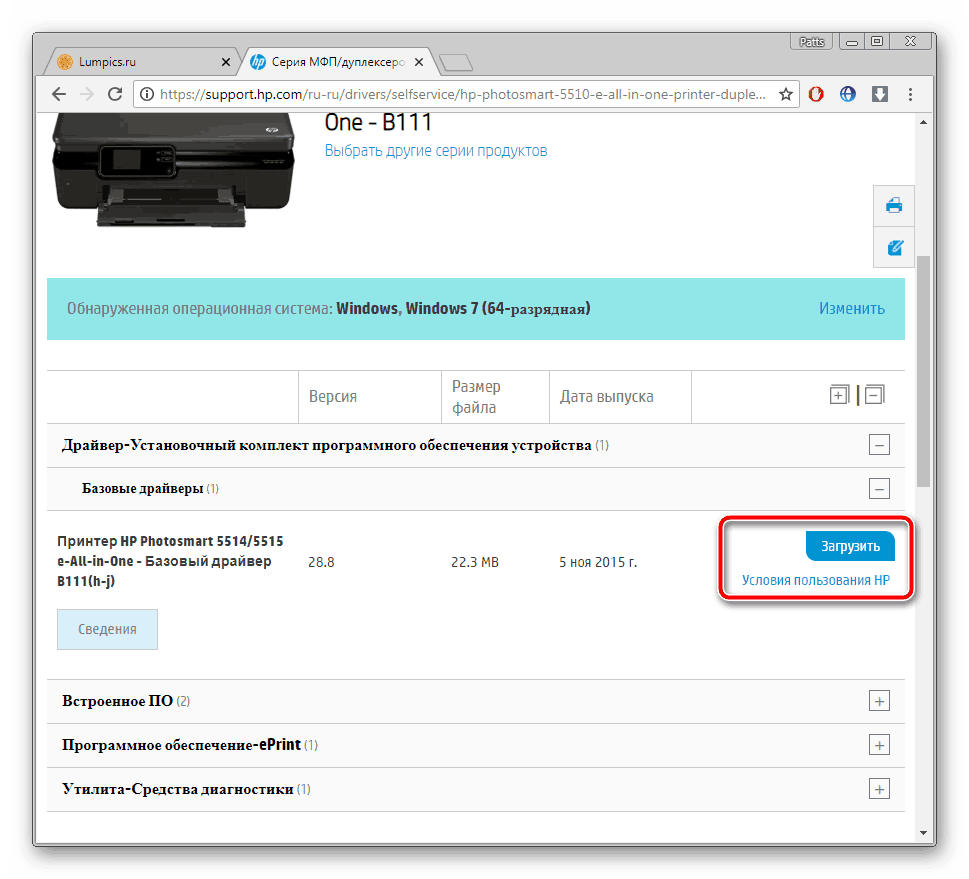Open a new browser tab
Image resolution: width=969 pixels, height=879 pixels.
coord(456,63)
